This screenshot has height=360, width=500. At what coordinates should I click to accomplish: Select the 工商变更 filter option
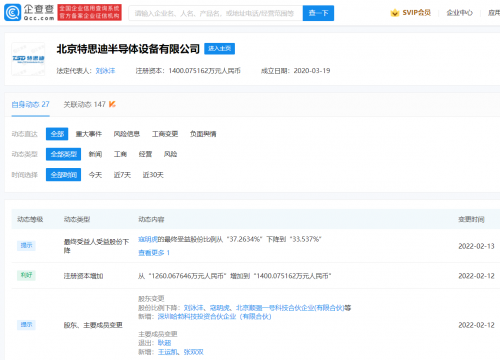165,134
